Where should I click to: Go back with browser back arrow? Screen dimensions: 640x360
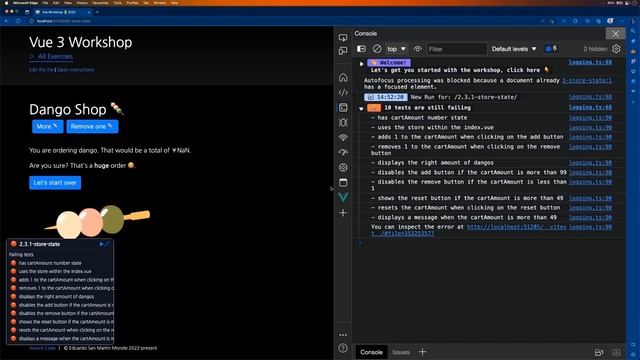pos(7,21)
